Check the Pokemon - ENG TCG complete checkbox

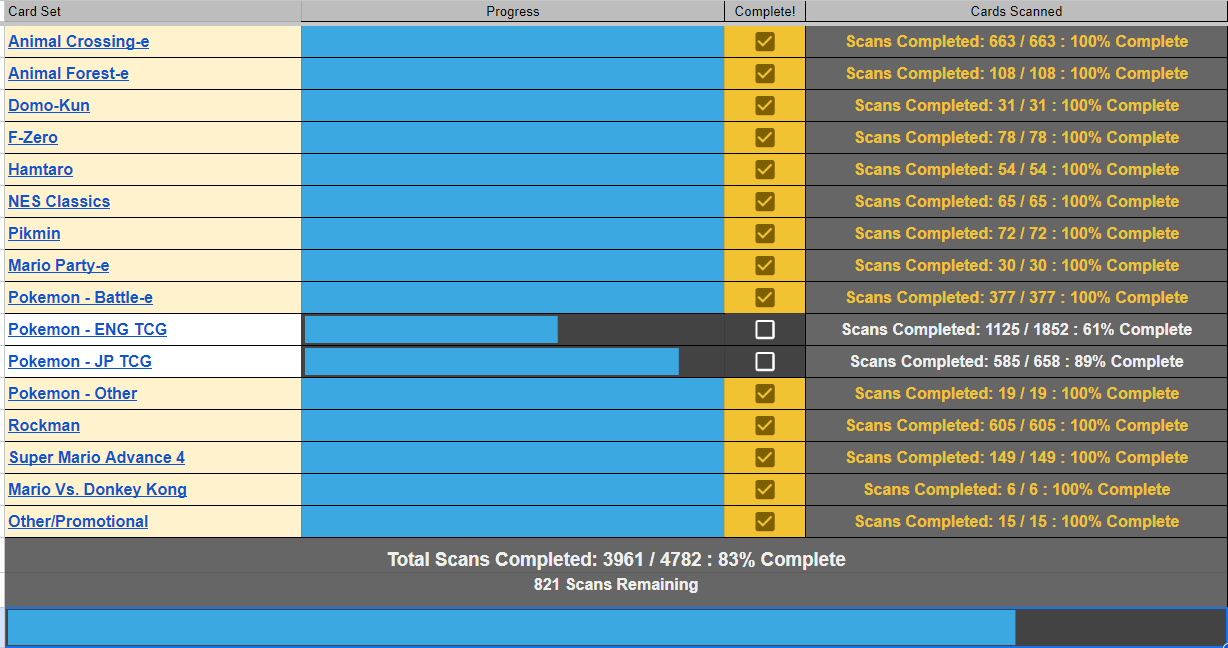click(765, 329)
